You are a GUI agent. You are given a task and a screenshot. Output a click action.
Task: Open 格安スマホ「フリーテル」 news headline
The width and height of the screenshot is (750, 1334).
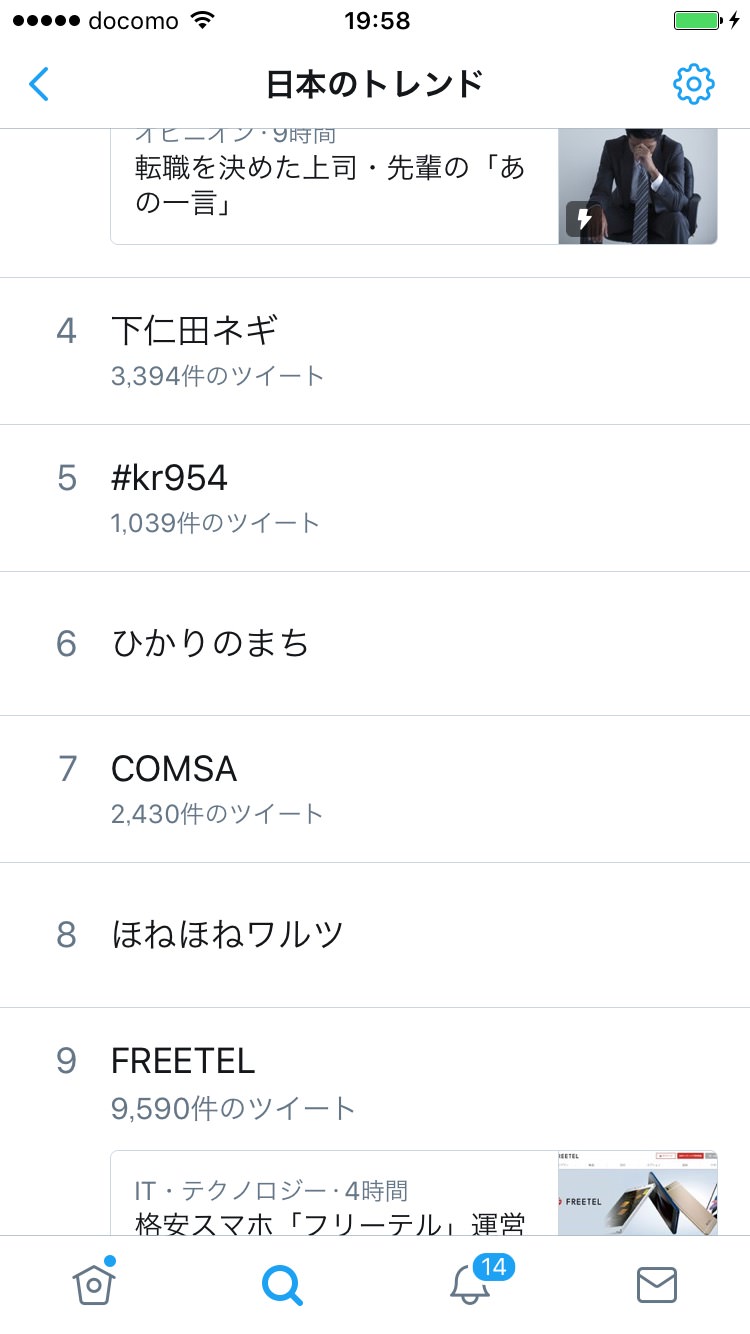(330, 1222)
